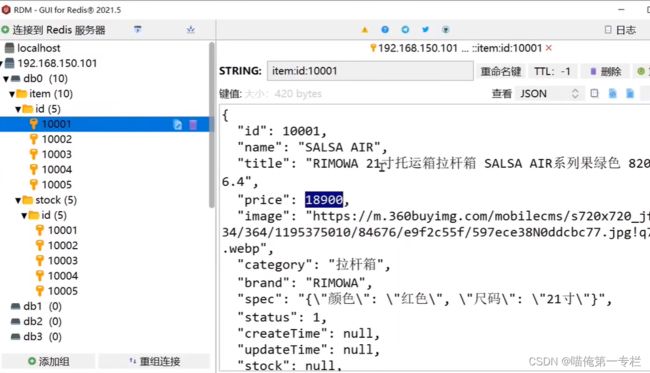Collapse the stock id (5) folder arrow
Screen dimensions: 650x373
[24, 216]
